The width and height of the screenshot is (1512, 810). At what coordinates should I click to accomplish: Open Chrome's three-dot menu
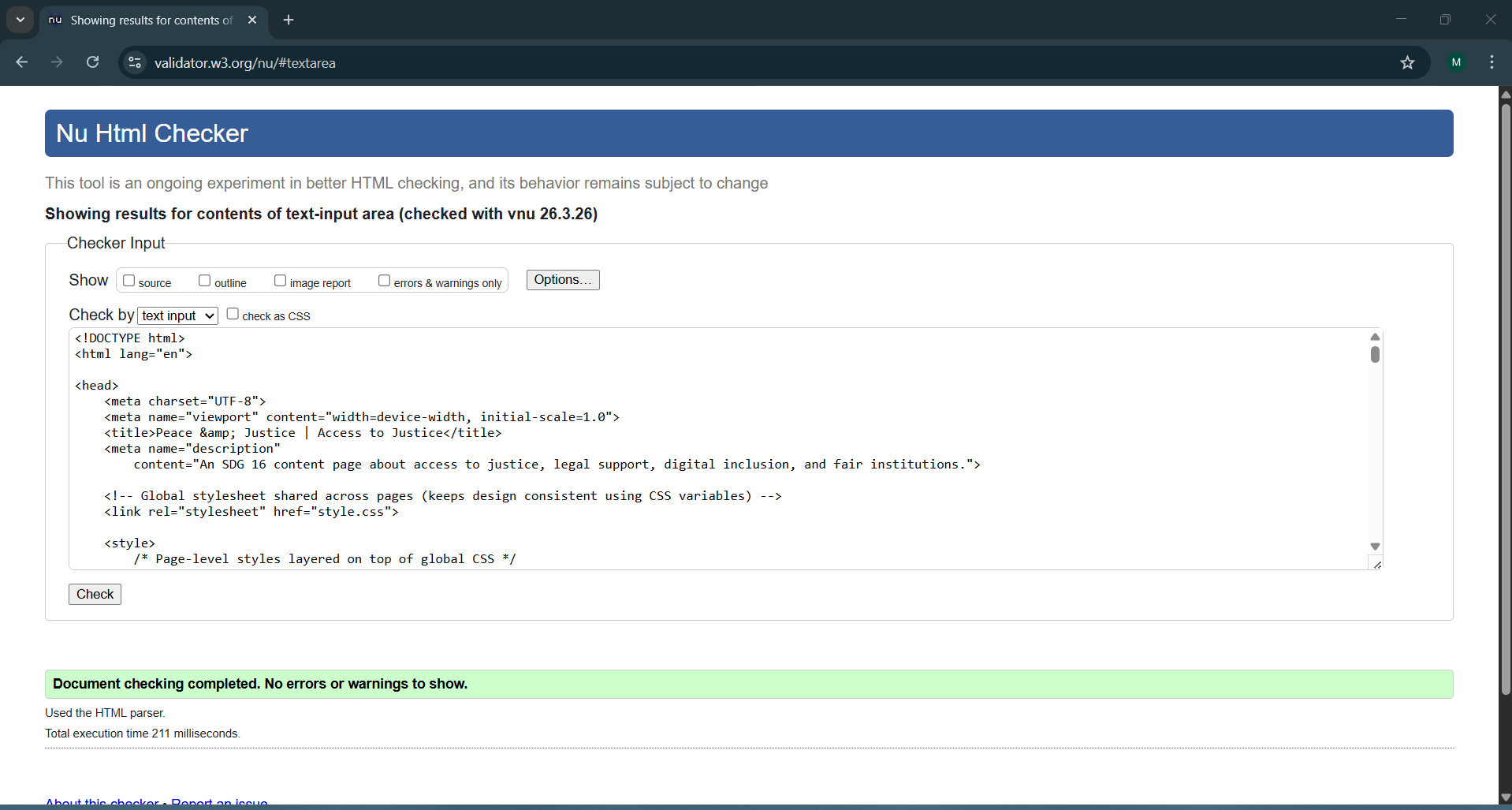(x=1492, y=62)
